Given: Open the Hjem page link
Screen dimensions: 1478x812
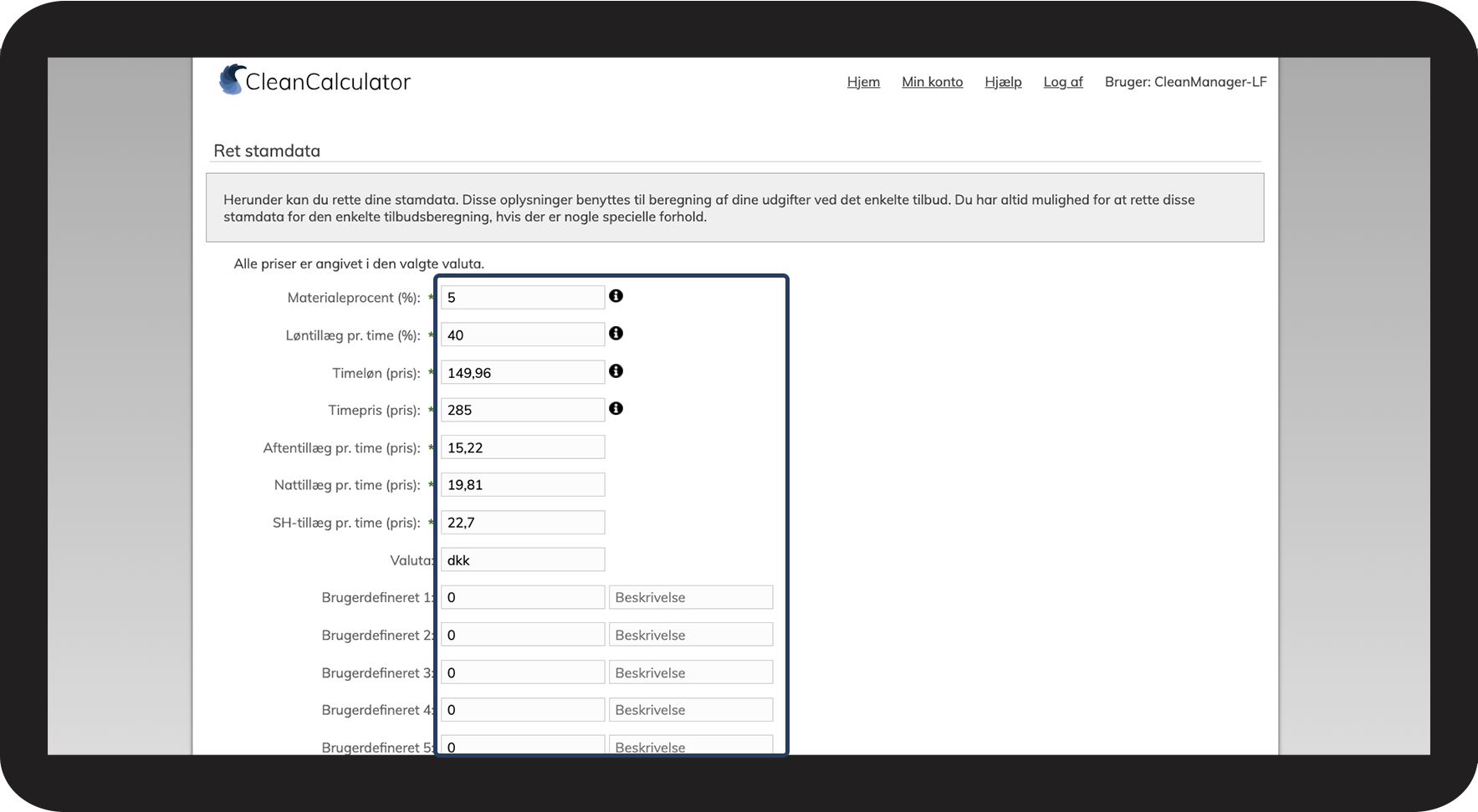Looking at the screenshot, I should pyautogui.click(x=863, y=82).
